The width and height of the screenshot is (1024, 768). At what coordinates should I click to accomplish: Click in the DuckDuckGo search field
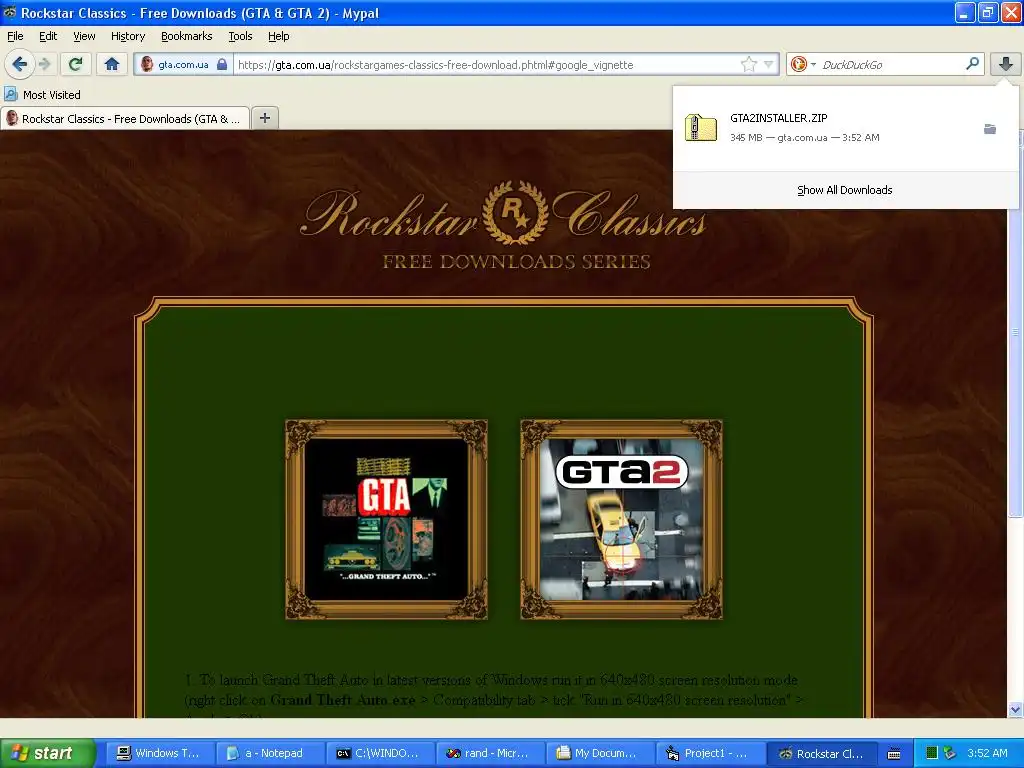point(891,65)
